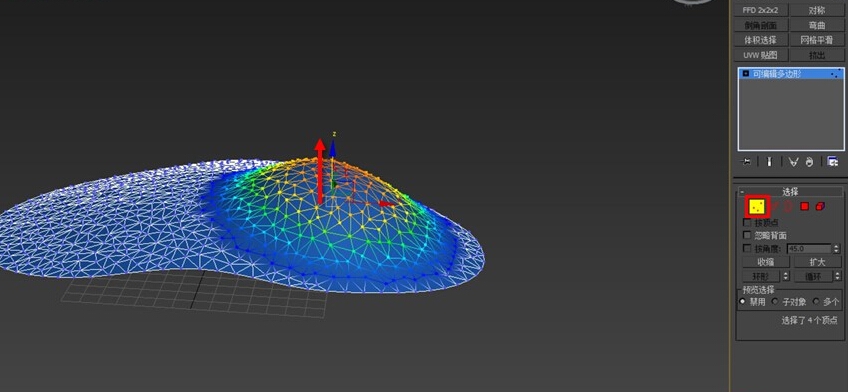This screenshot has width=848, height=392.
Task: Apply the UVW 贴图 modifier button
Action: tap(760, 55)
